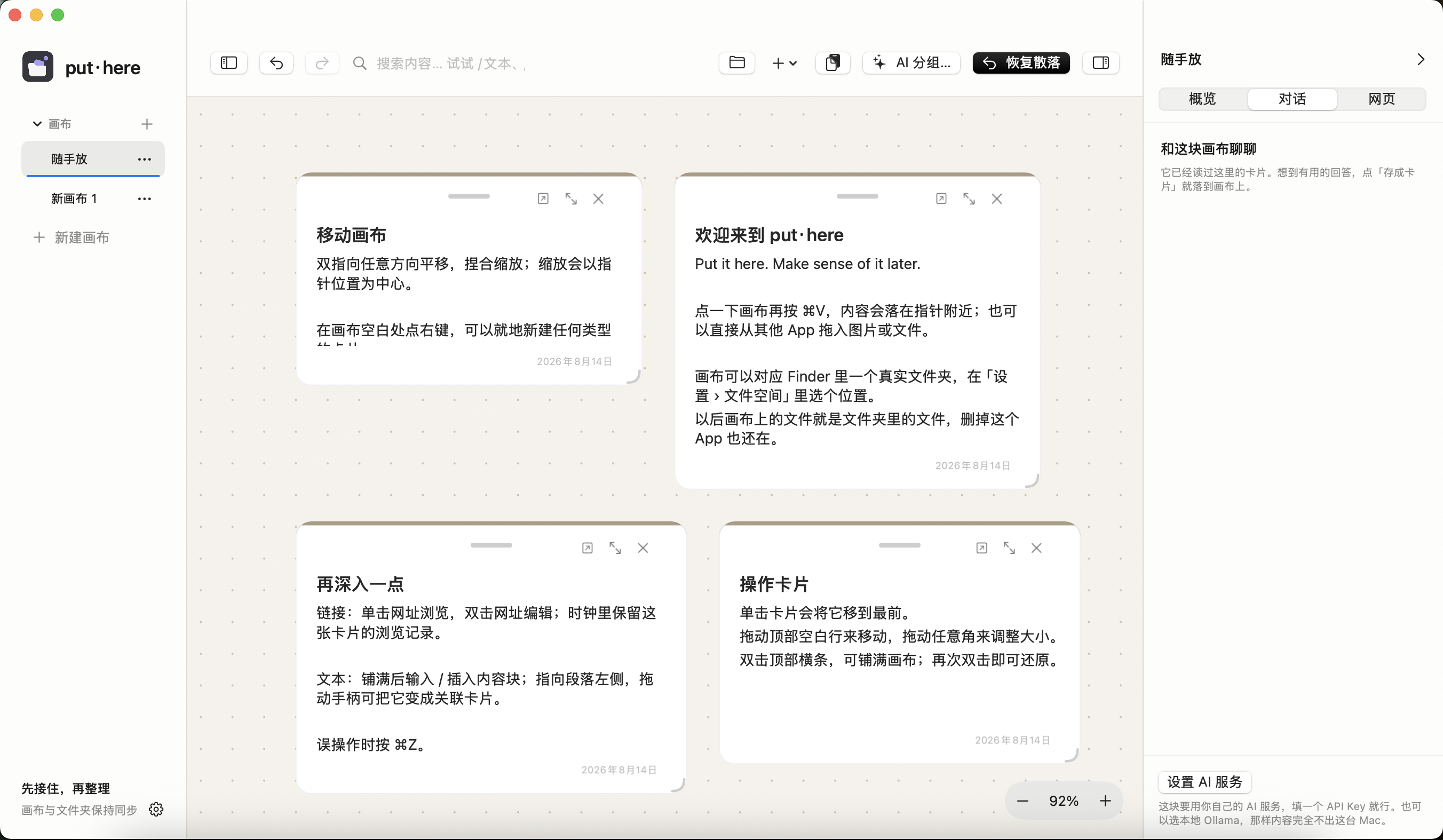Expand the 再深入一点 card
The height and width of the screenshot is (840, 1443).
(615, 548)
